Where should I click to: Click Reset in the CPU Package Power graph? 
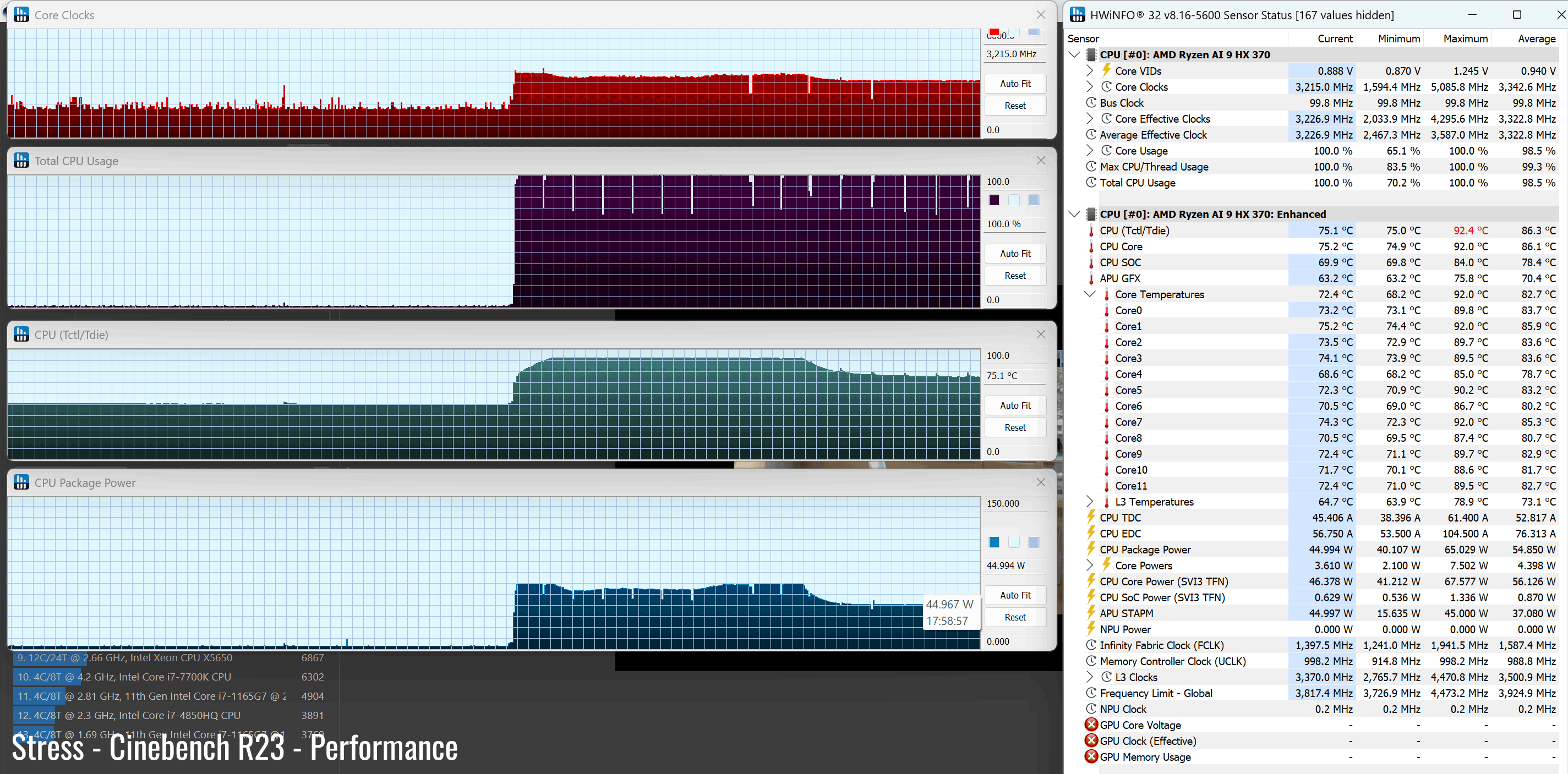(1015, 617)
